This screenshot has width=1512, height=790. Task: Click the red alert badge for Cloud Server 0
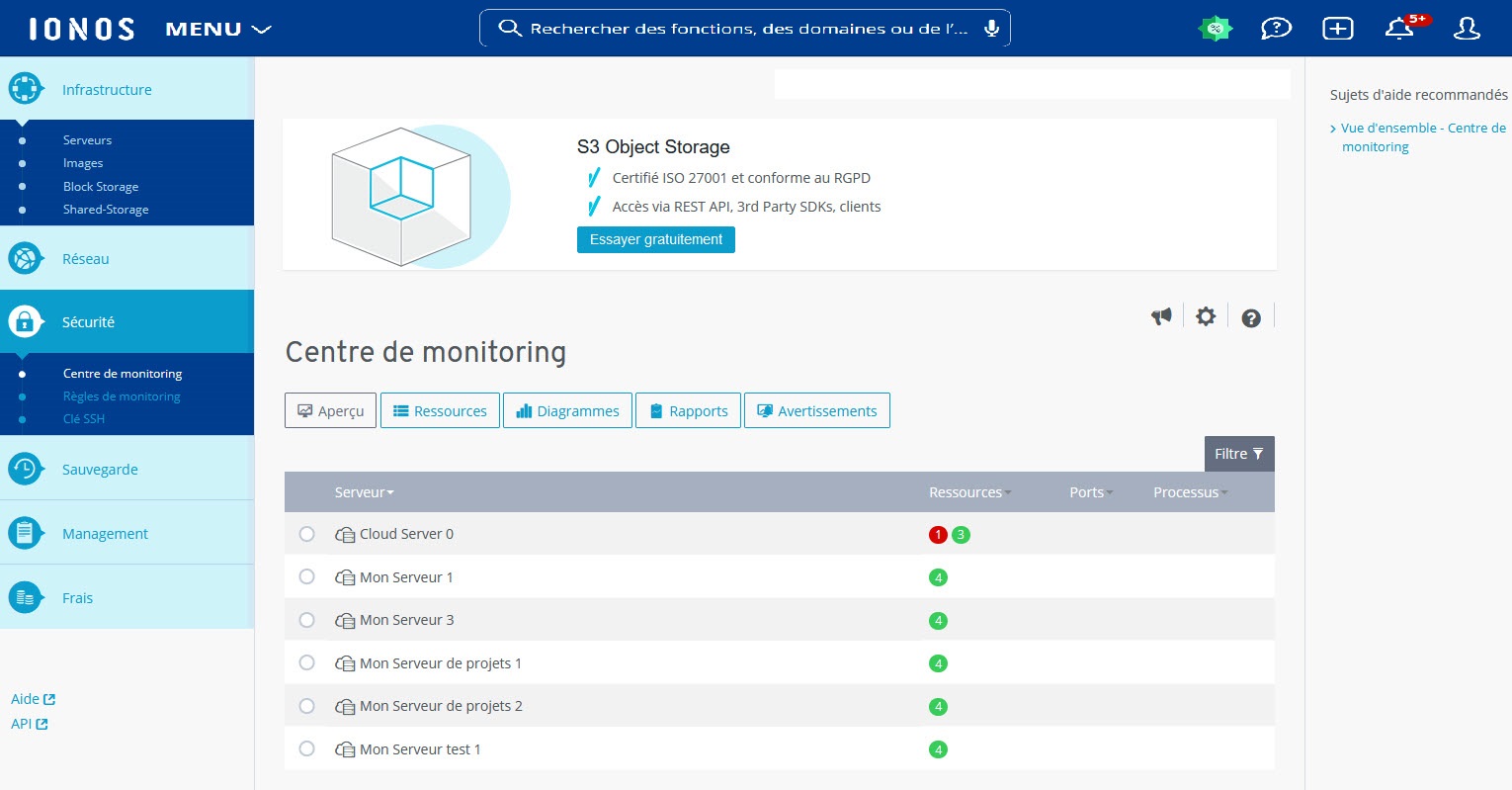click(938, 535)
